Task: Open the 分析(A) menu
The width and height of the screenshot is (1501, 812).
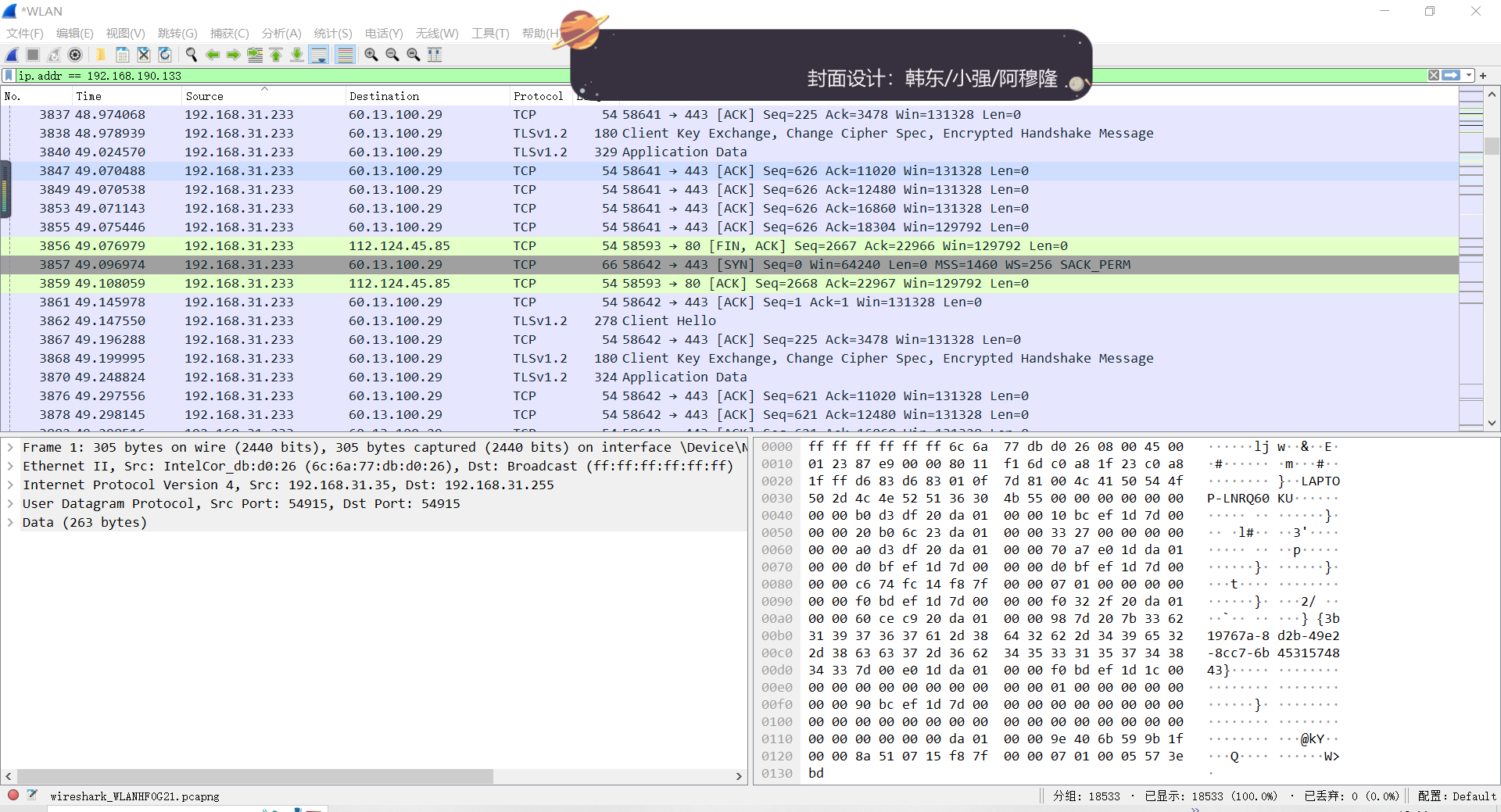Action: coord(281,34)
